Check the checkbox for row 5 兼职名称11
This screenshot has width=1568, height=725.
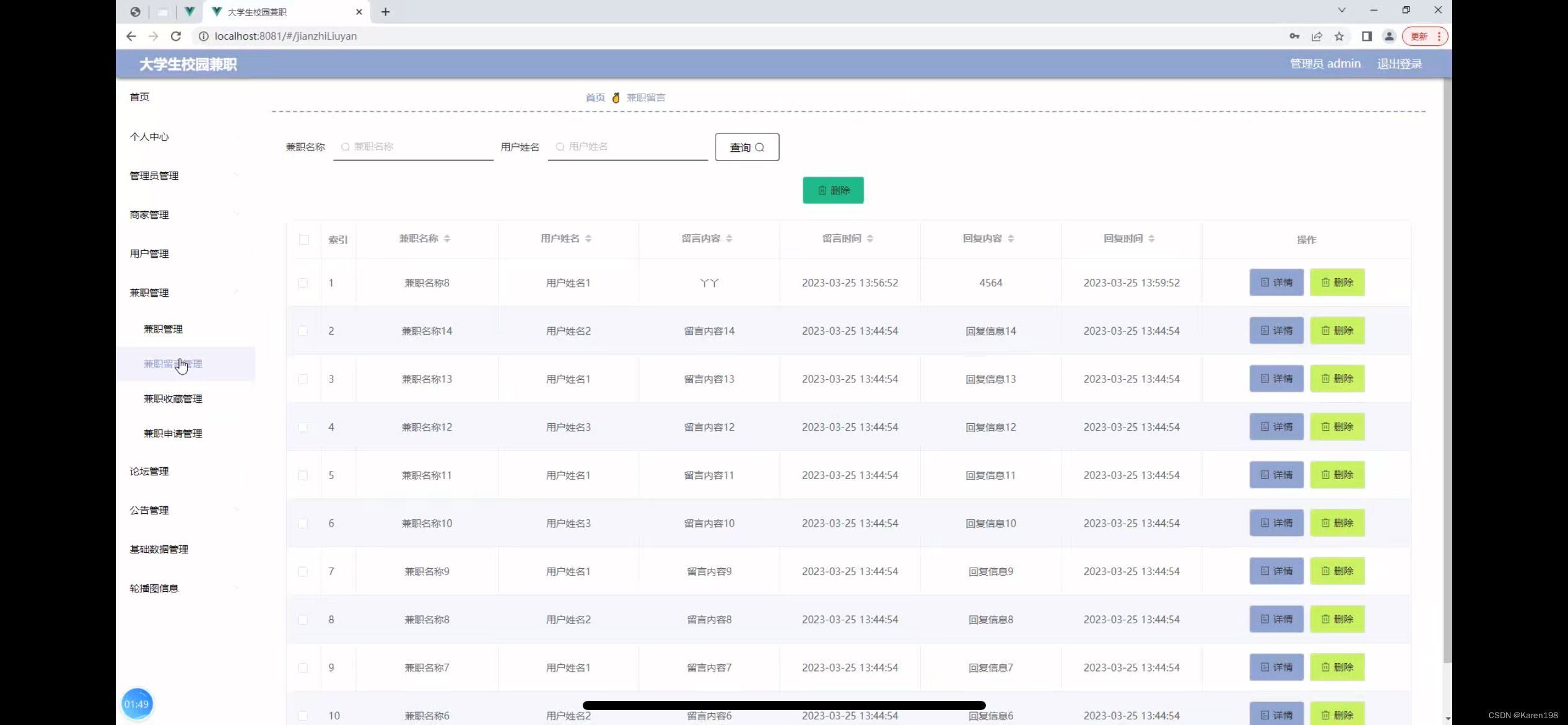tap(303, 475)
